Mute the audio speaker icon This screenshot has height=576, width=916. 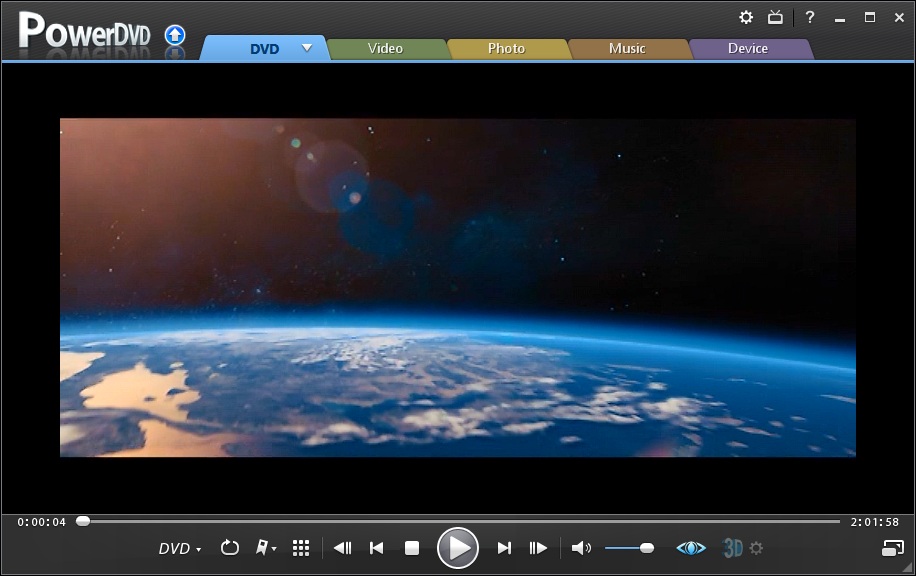(x=581, y=548)
